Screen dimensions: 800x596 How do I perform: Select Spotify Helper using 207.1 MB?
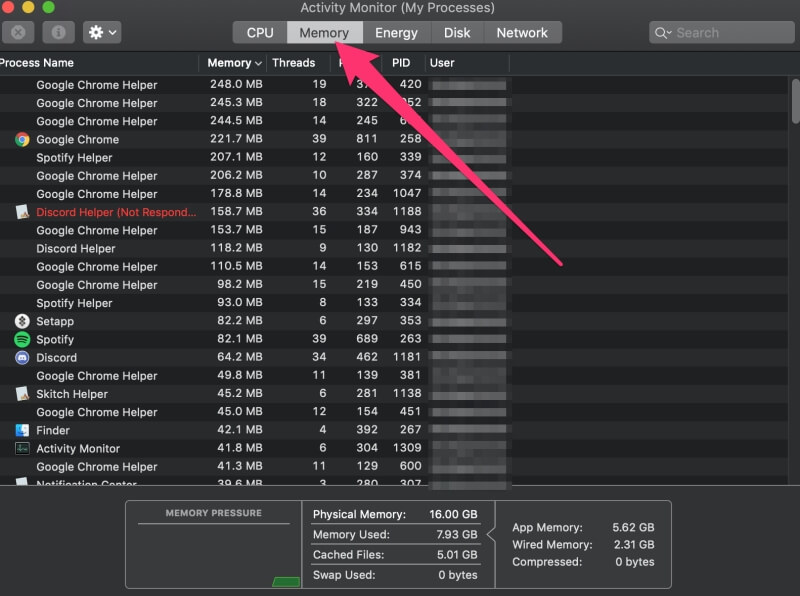pos(74,158)
